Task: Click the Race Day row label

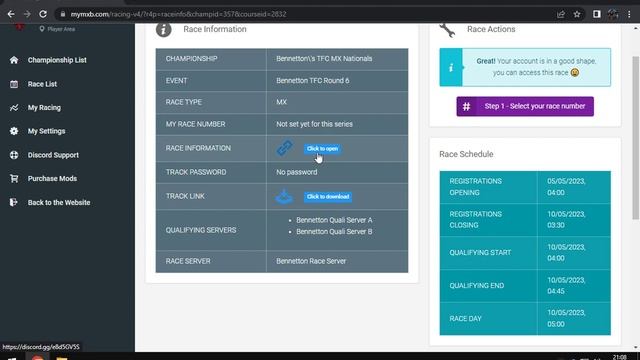Action: (x=465, y=319)
